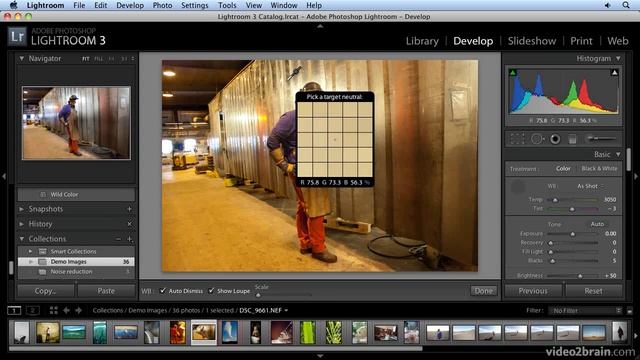Toggle highlight clipping indicator in histogram
Viewport: 640px width, 360px height.
(x=614, y=73)
